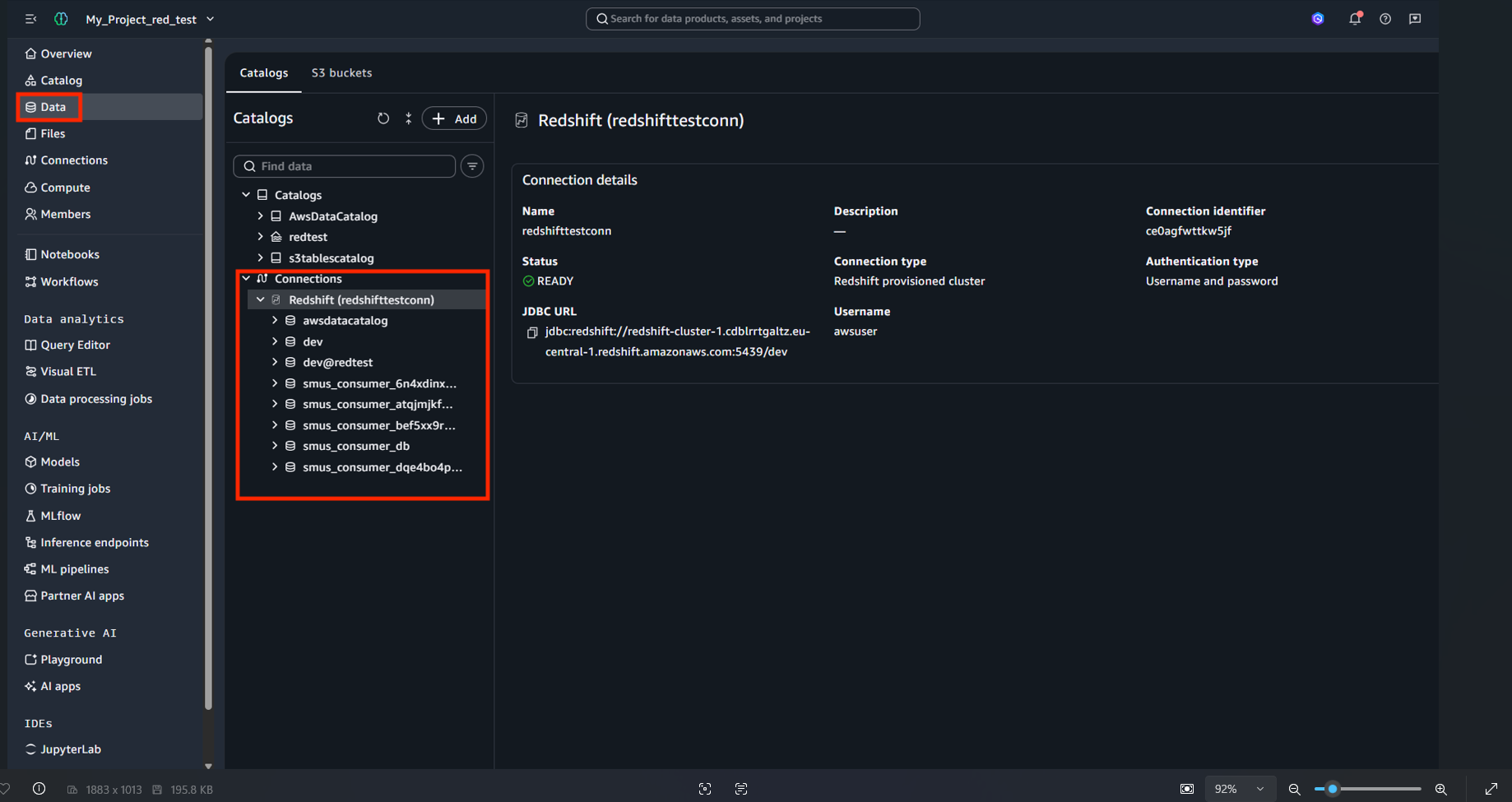Open the notifications bell

[1354, 19]
